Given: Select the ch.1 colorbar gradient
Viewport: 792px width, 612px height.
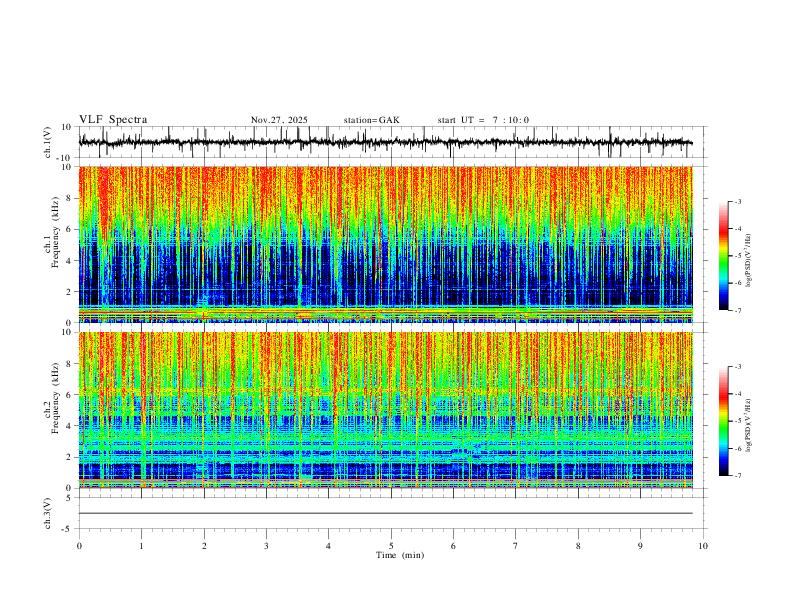Looking at the screenshot, I should click(724, 256).
